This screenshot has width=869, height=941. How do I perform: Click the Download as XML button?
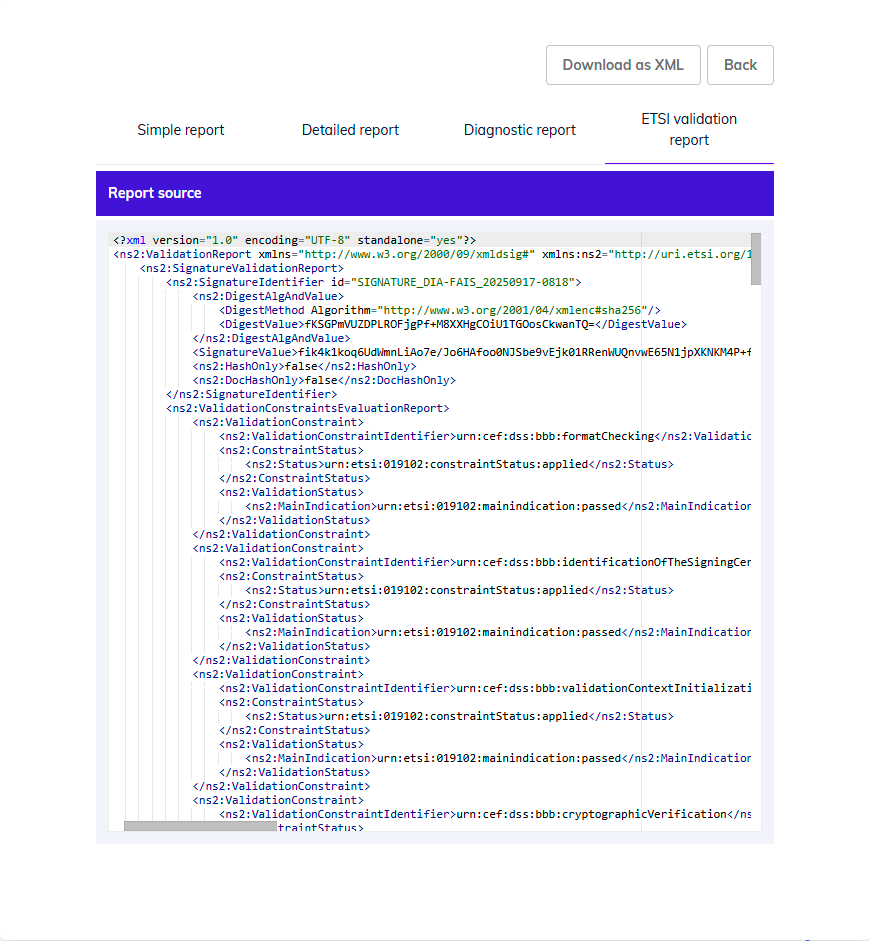pyautogui.click(x=623, y=64)
